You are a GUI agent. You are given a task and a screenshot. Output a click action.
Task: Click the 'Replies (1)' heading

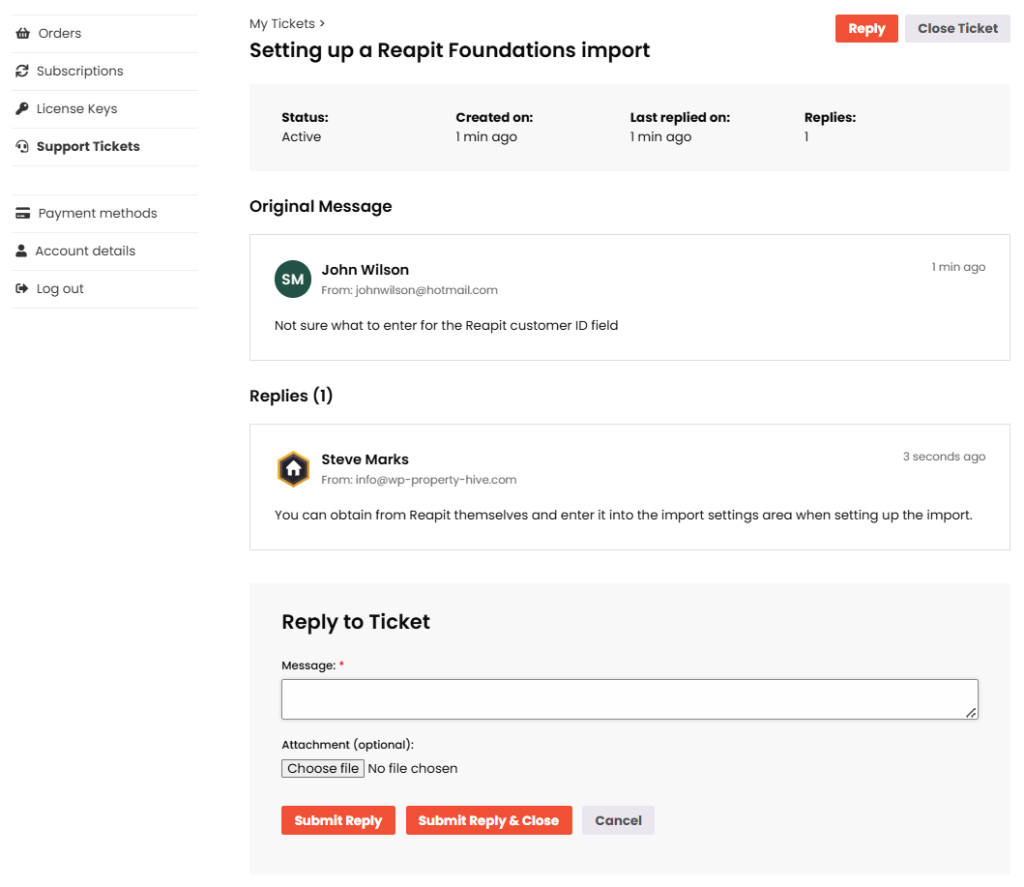tap(291, 396)
